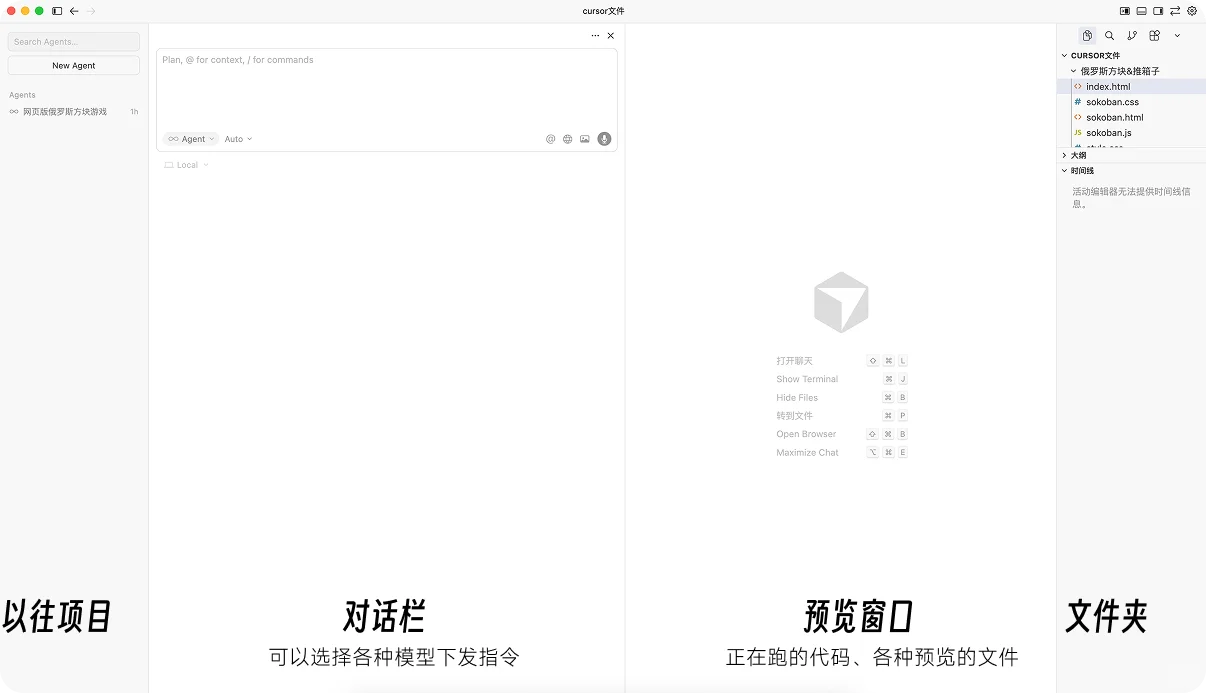
Task: Click the image attachment icon in chat
Action: 585,139
